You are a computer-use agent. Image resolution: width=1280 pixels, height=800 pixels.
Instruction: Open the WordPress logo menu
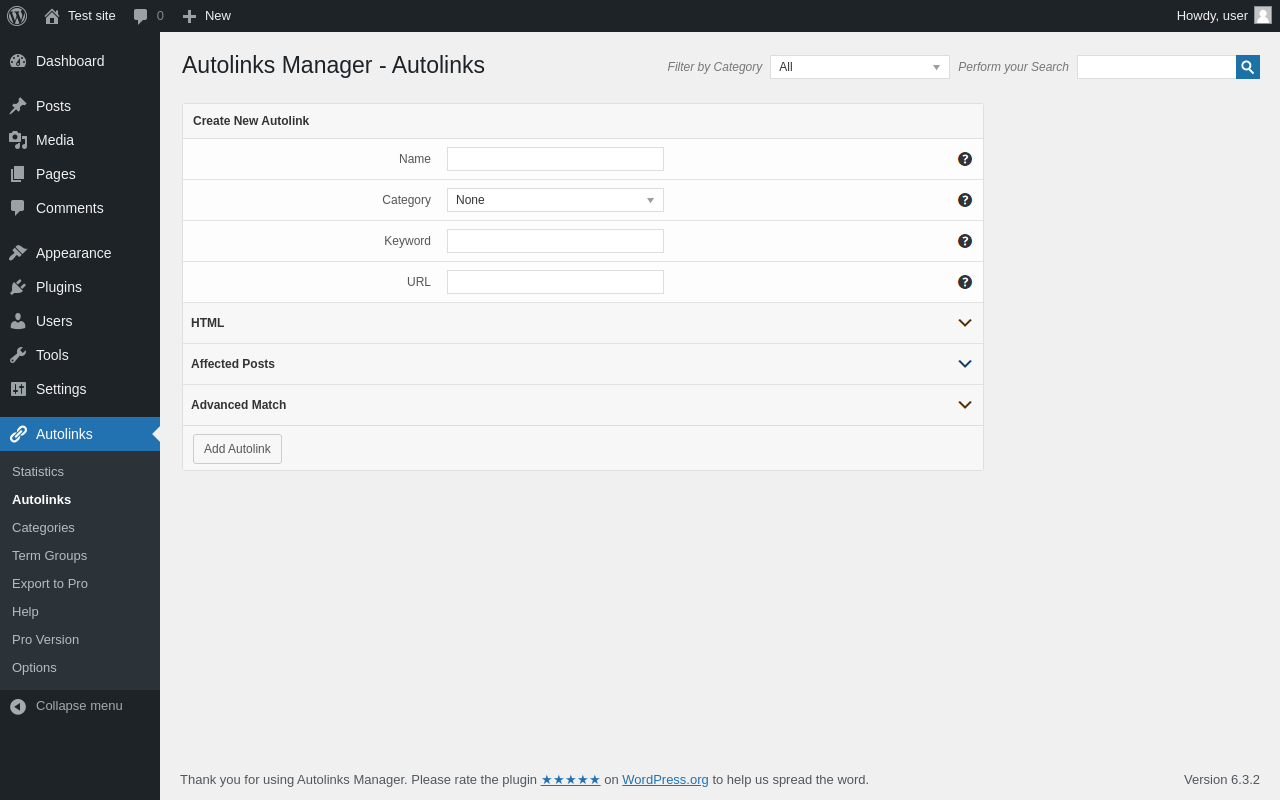(x=17, y=16)
